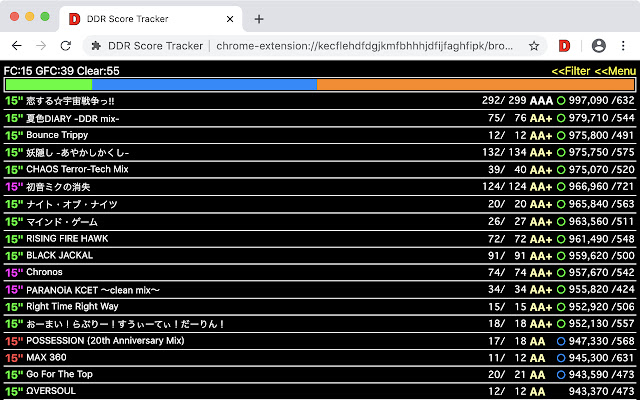Click the green circle on the Chronos row
The width and height of the screenshot is (640, 400).
(x=561, y=273)
